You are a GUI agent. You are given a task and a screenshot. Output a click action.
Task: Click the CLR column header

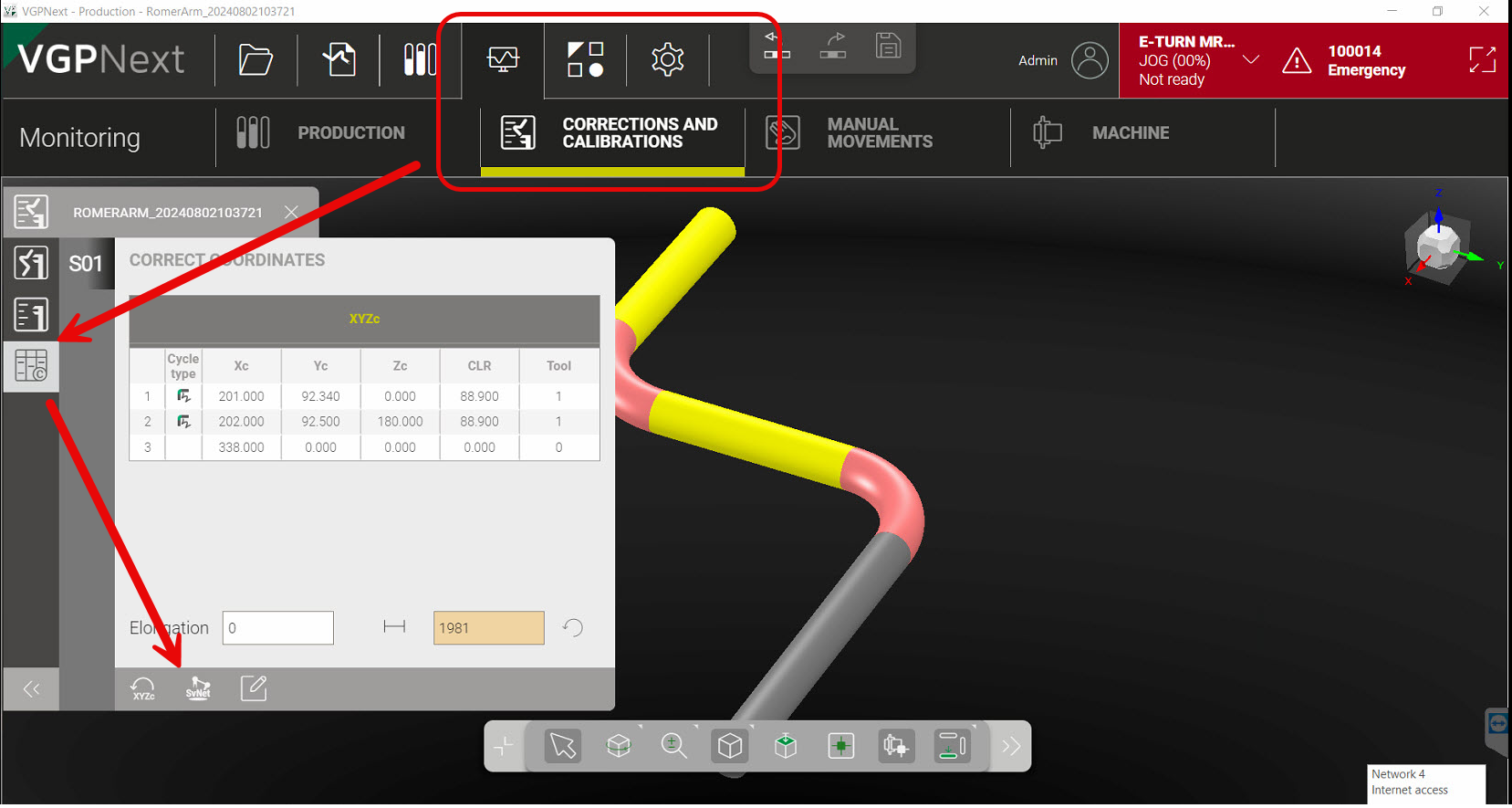(479, 366)
